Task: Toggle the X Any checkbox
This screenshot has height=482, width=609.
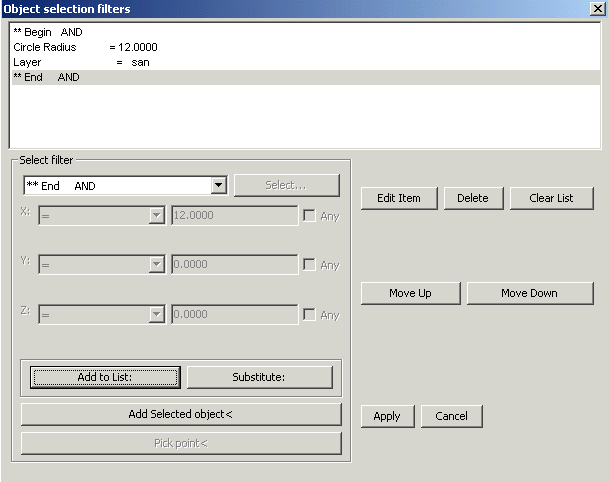Action: [310, 216]
